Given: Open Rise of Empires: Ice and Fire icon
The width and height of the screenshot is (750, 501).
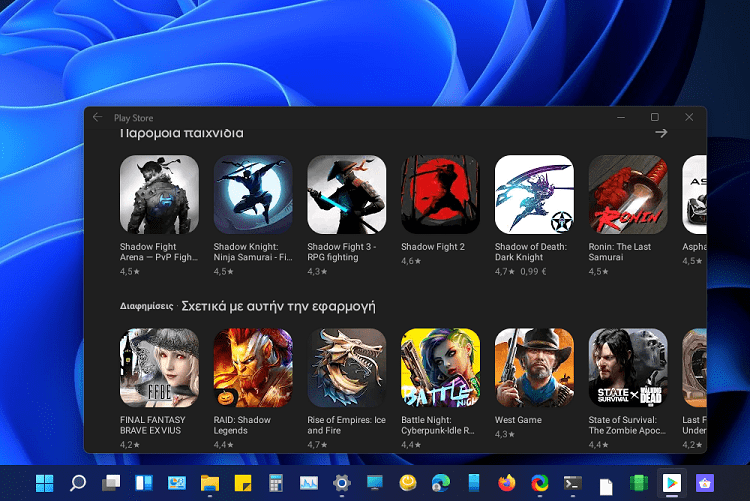Looking at the screenshot, I should (346, 367).
